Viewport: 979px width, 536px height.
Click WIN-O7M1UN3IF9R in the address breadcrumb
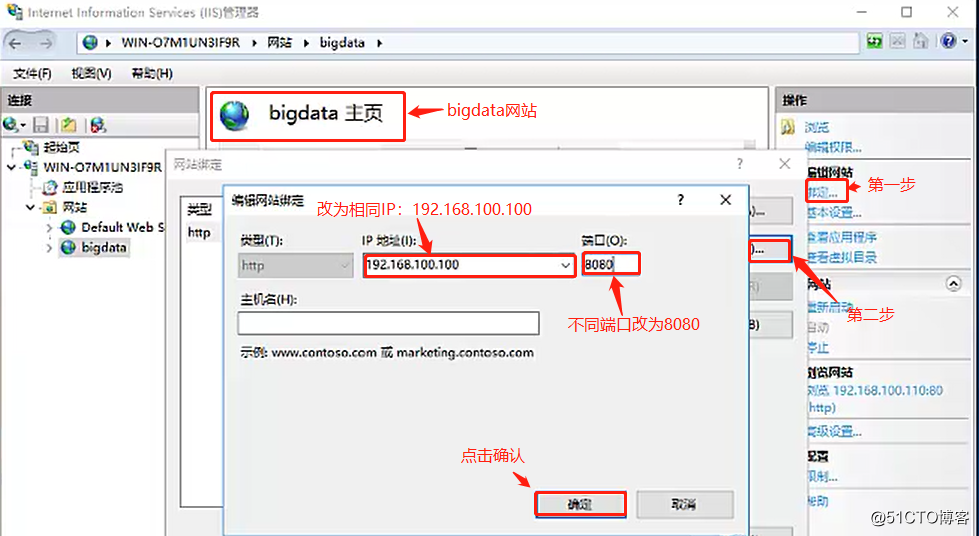(x=180, y=42)
